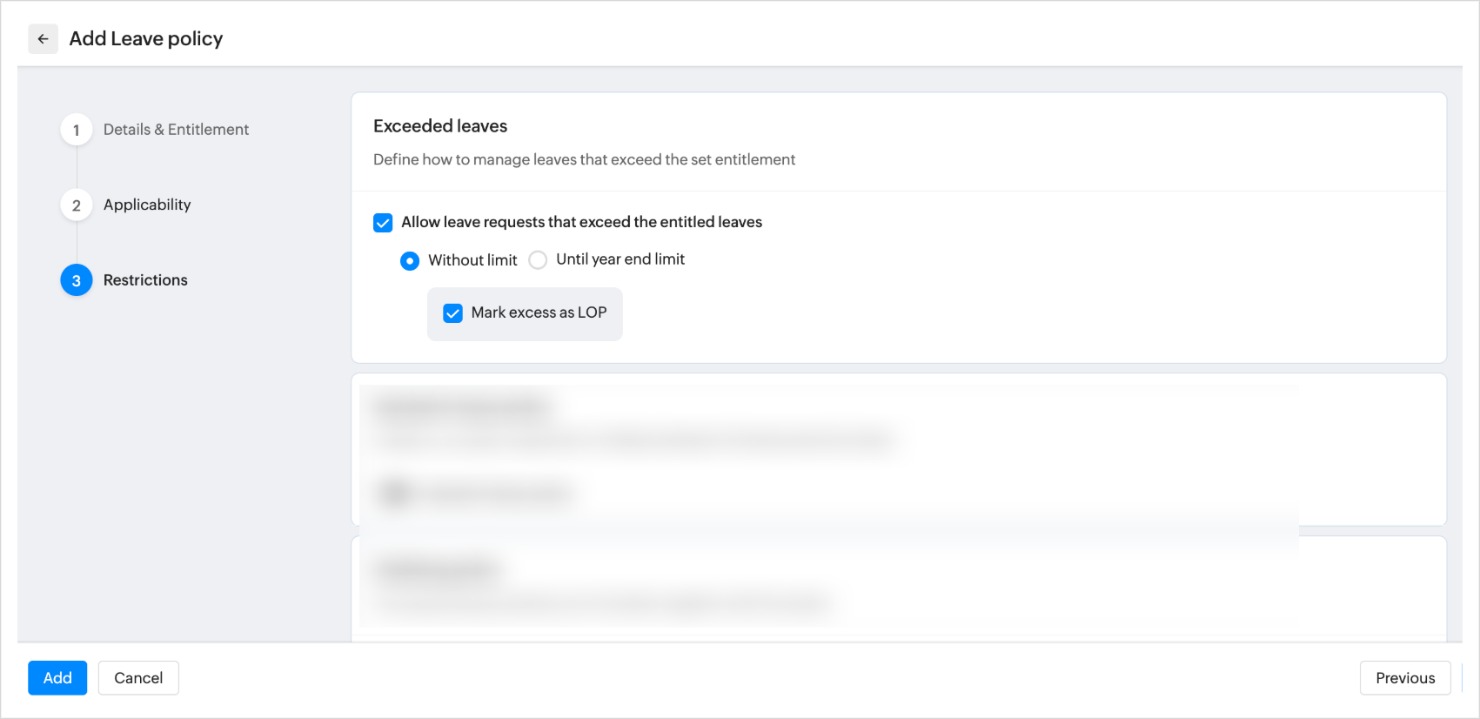
Task: Click the Add button
Action: tap(57, 678)
